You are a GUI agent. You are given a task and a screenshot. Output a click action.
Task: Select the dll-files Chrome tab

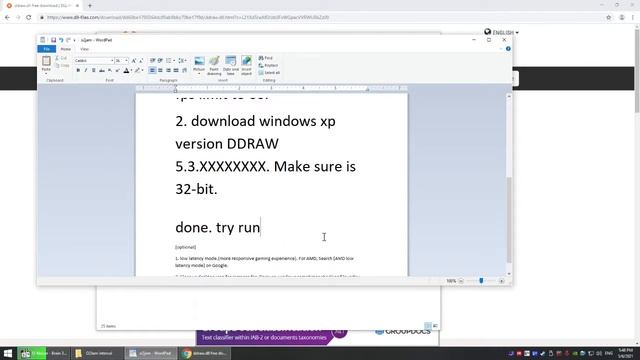(x=43, y=6)
